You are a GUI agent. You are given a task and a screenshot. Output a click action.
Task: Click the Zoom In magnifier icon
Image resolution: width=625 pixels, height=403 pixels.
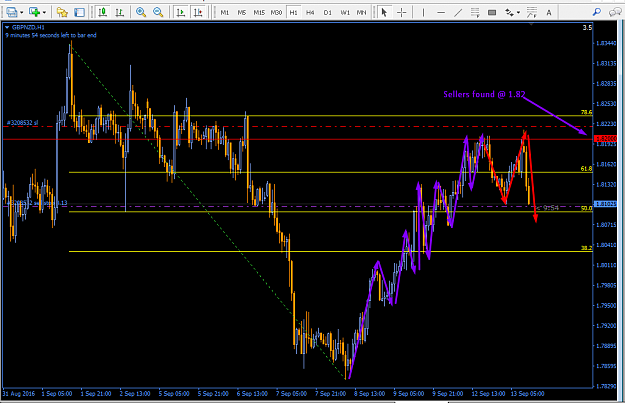click(x=141, y=12)
